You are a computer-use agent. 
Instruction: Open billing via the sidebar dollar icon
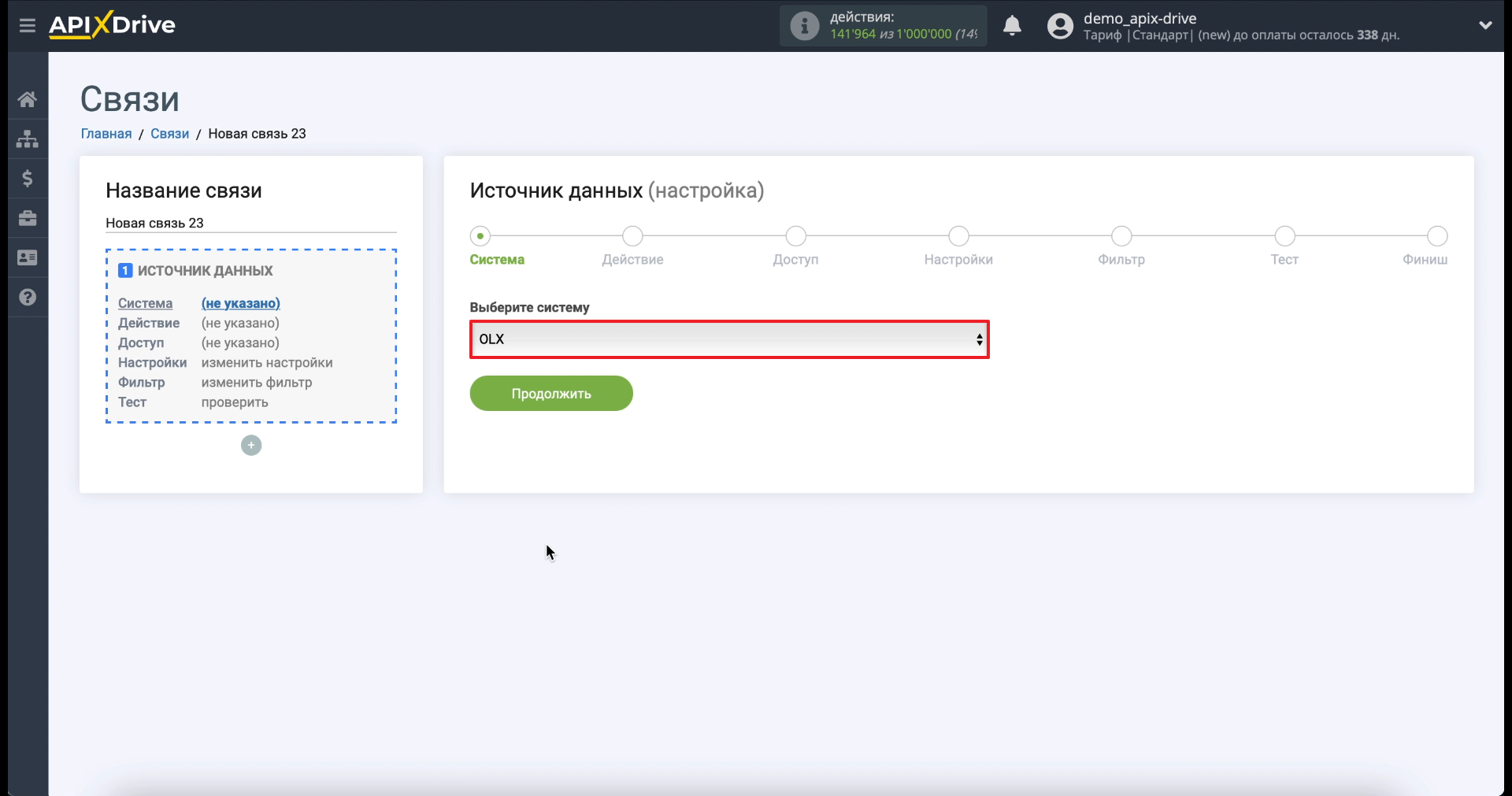[28, 179]
